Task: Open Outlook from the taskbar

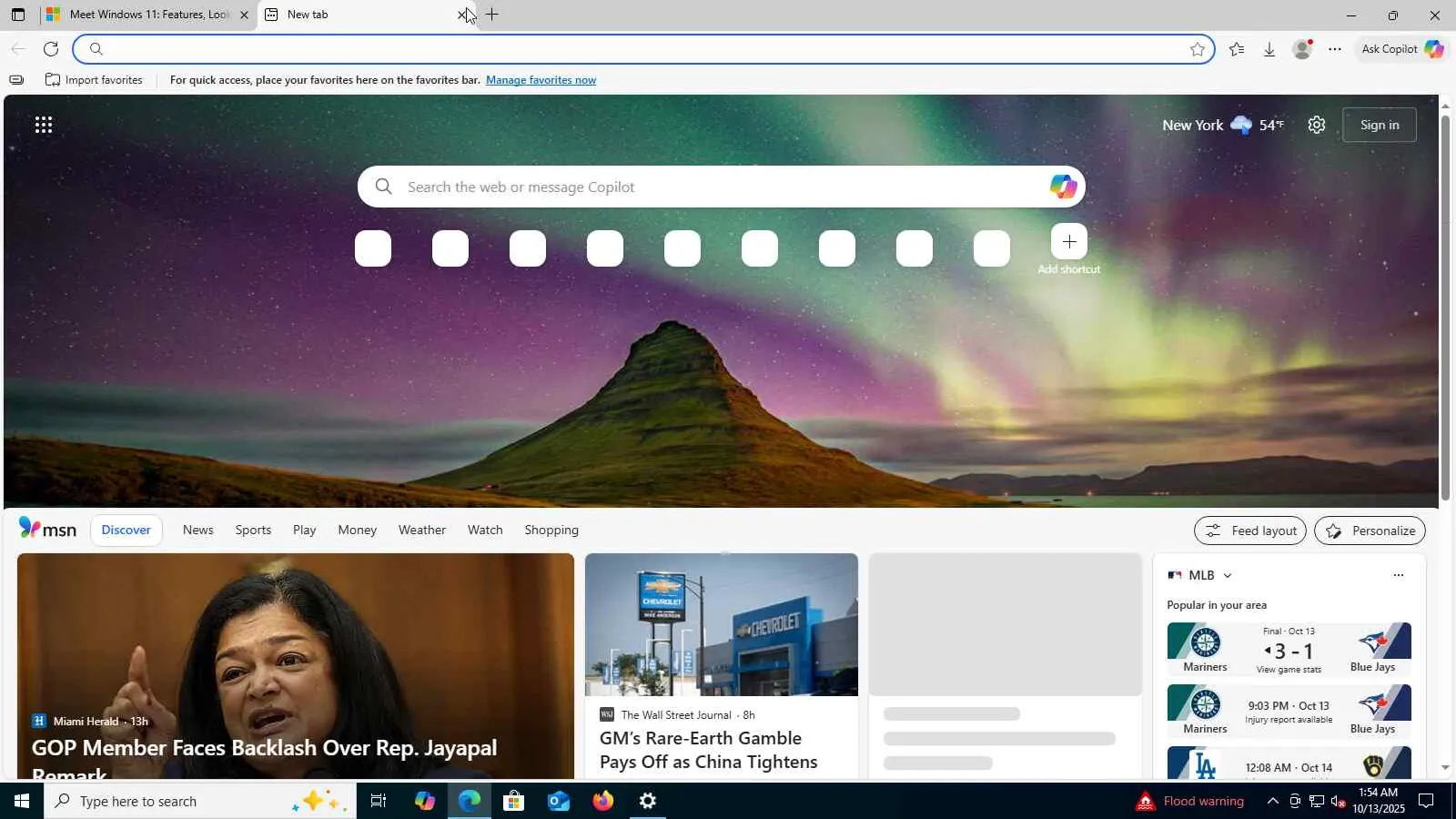Action: (x=558, y=801)
